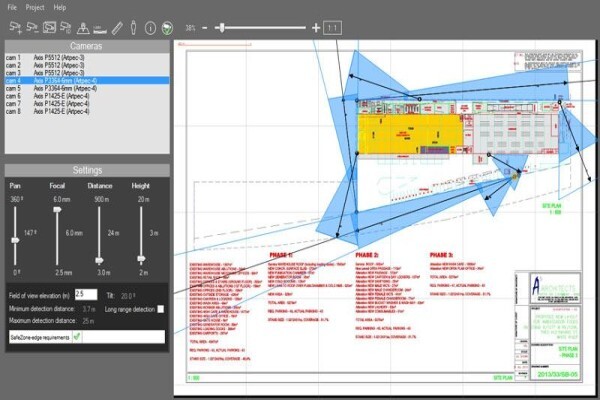The width and height of the screenshot is (600, 400).
Task: Click the SafeZone-edge requirements text field
Action: coord(123,337)
